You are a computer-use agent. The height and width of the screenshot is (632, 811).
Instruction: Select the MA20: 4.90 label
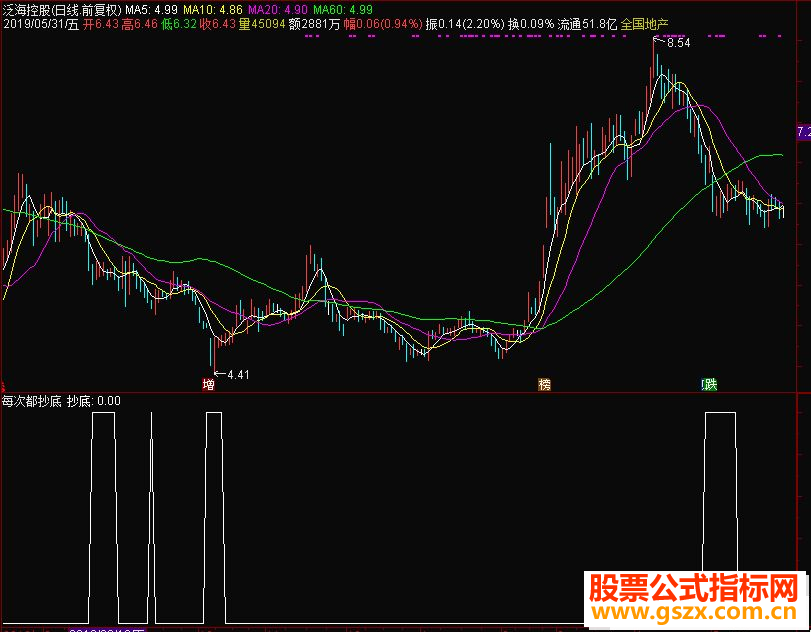coord(278,9)
